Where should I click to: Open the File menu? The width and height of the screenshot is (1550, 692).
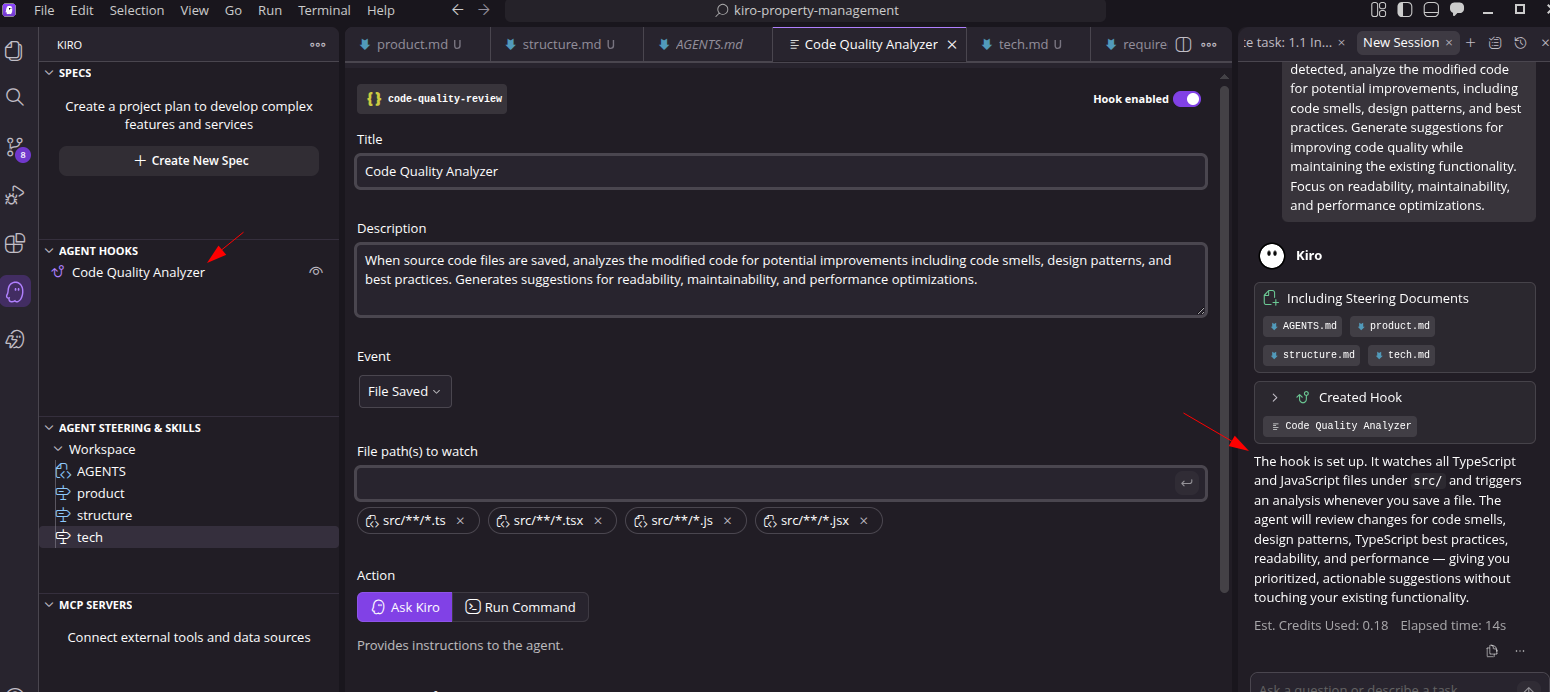44,10
